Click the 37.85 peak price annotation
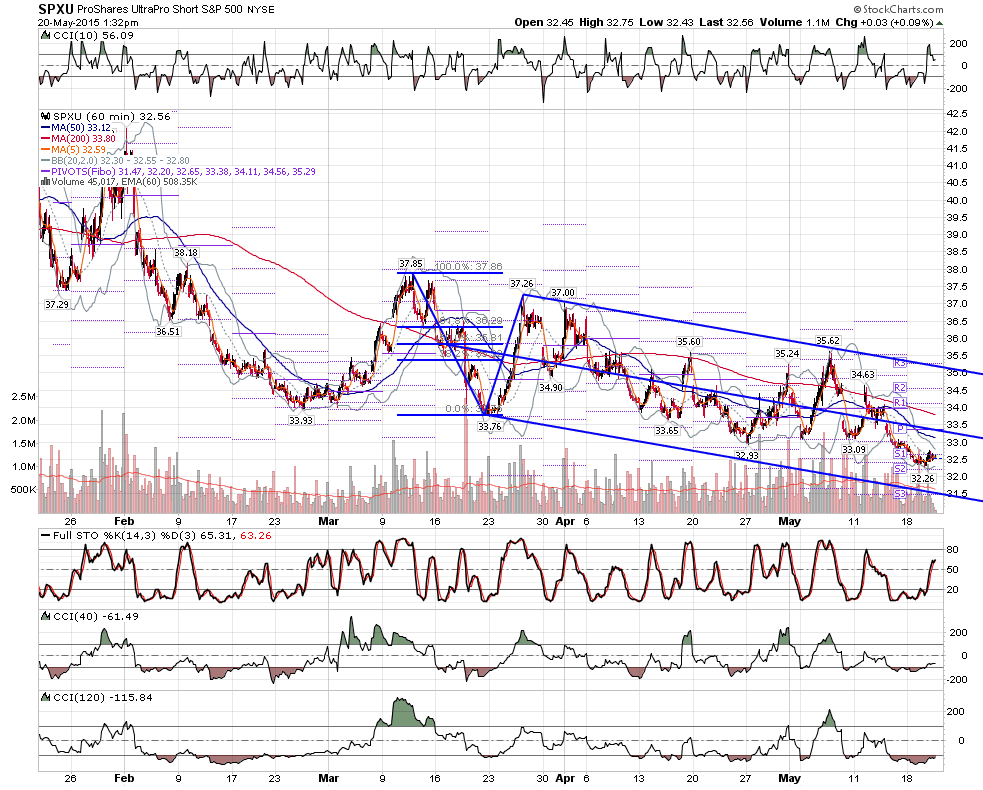This screenshot has width=983, height=790. (411, 264)
